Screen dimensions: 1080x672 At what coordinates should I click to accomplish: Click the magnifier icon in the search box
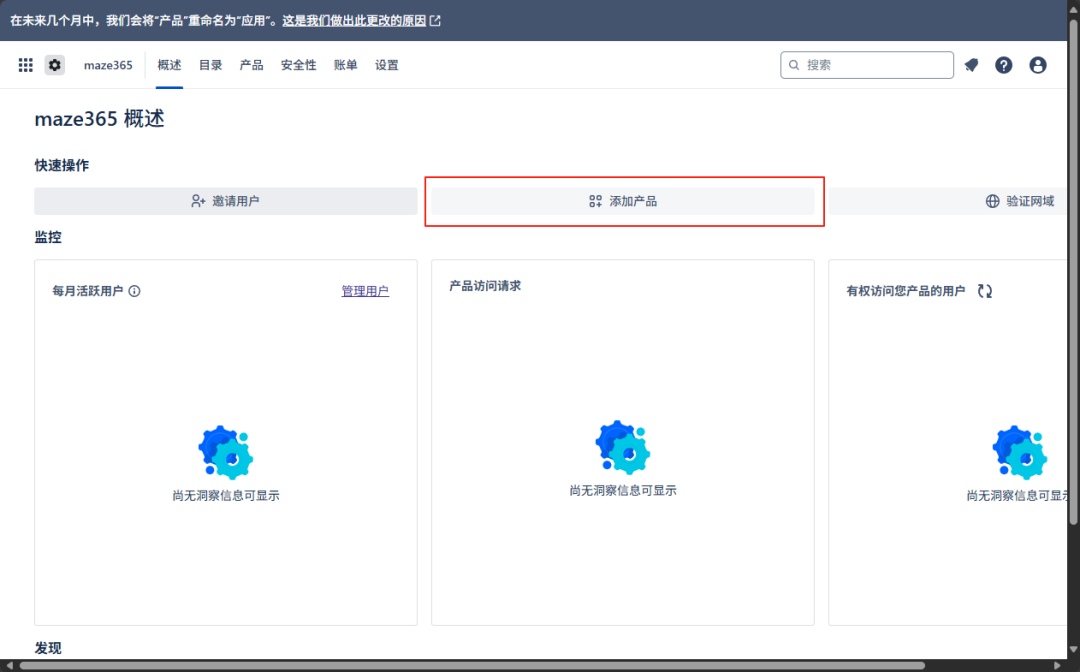tap(795, 64)
